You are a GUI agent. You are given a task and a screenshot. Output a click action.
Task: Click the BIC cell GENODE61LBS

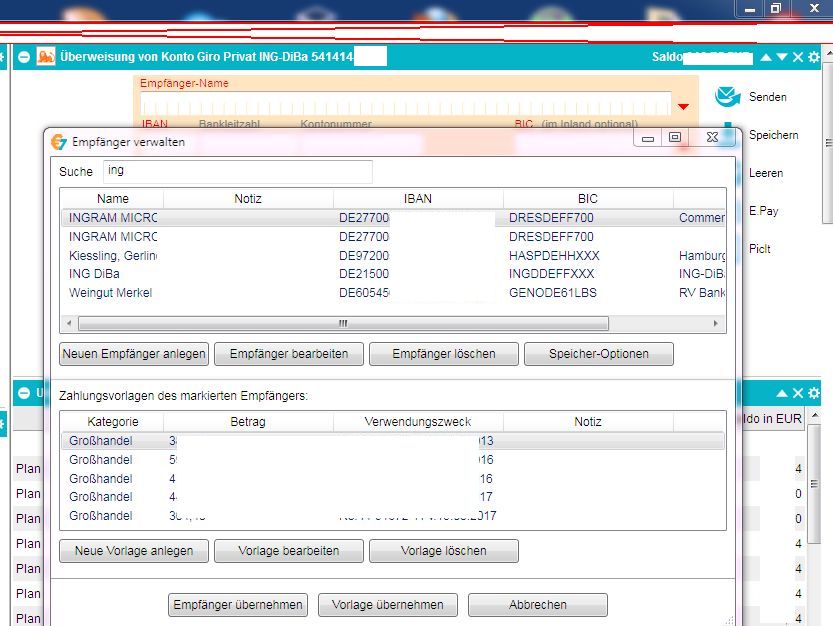point(552,293)
